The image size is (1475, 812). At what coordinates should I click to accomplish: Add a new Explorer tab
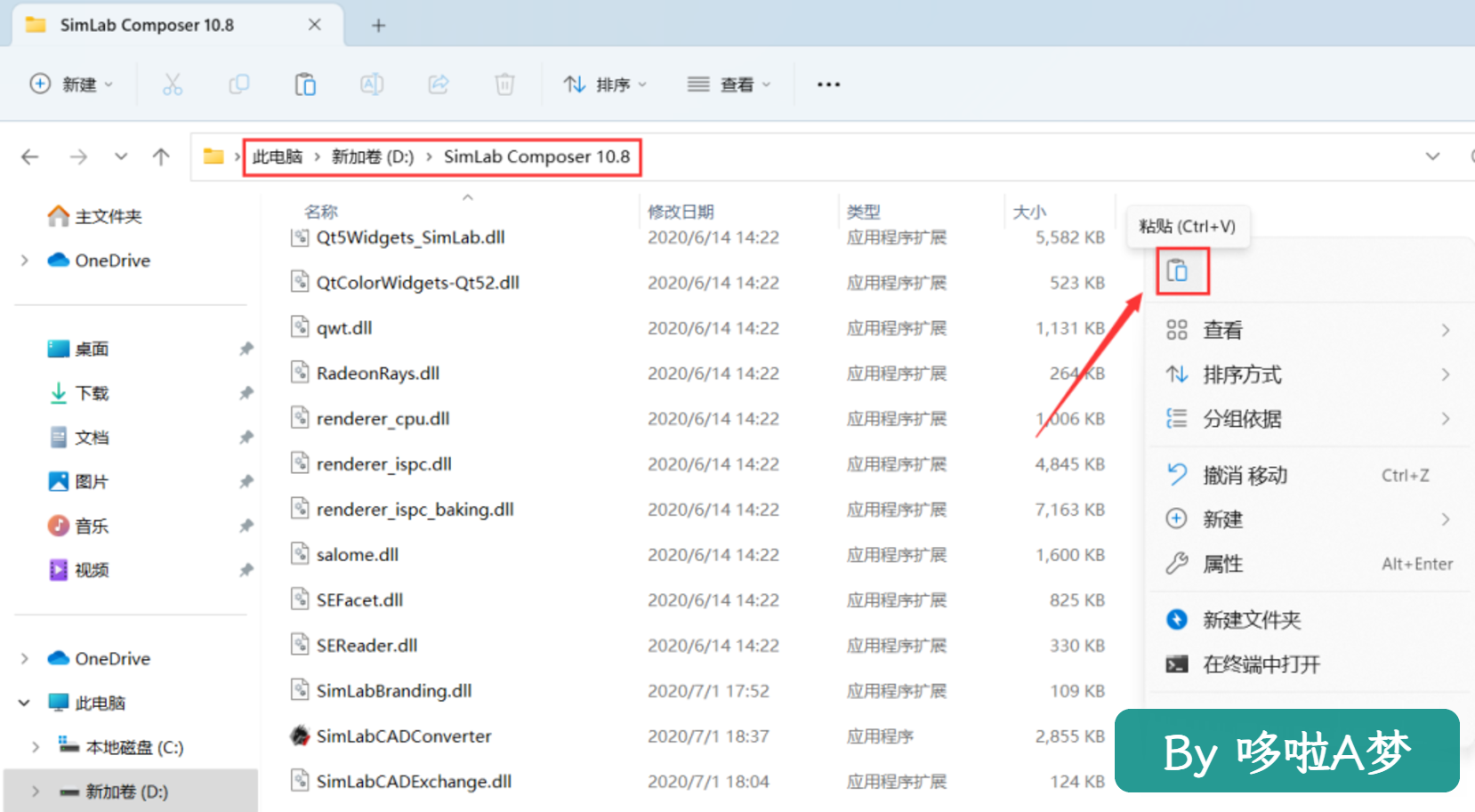(378, 26)
